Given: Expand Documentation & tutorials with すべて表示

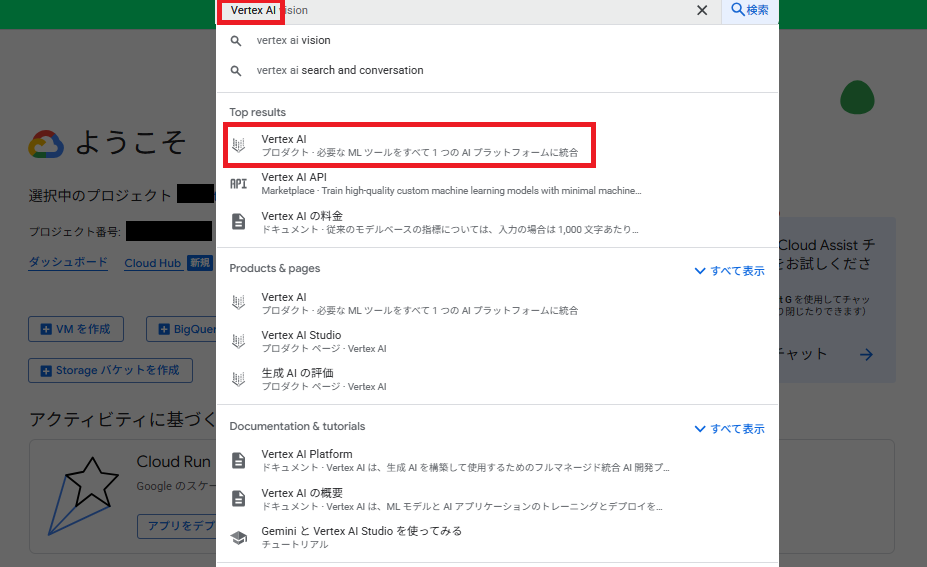Looking at the screenshot, I should coord(729,429).
